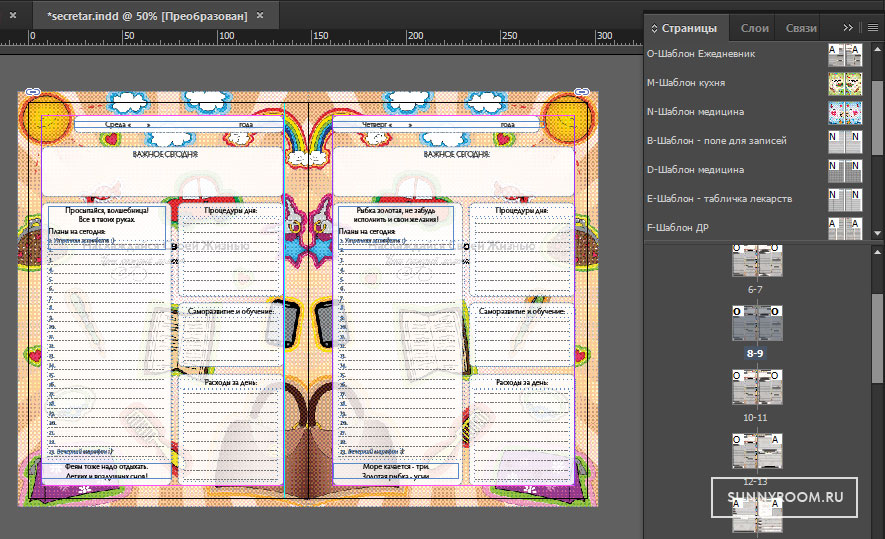Image resolution: width=885 pixels, height=539 pixels.
Task: Click О-Шаблон Ежедневник master thumbnail
Action: point(845,55)
